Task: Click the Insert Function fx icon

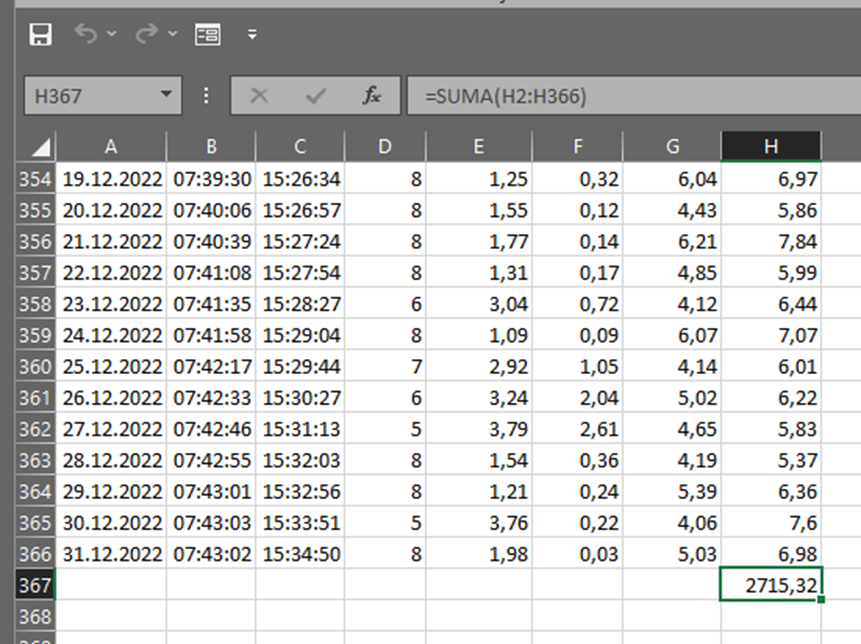Action: click(372, 96)
